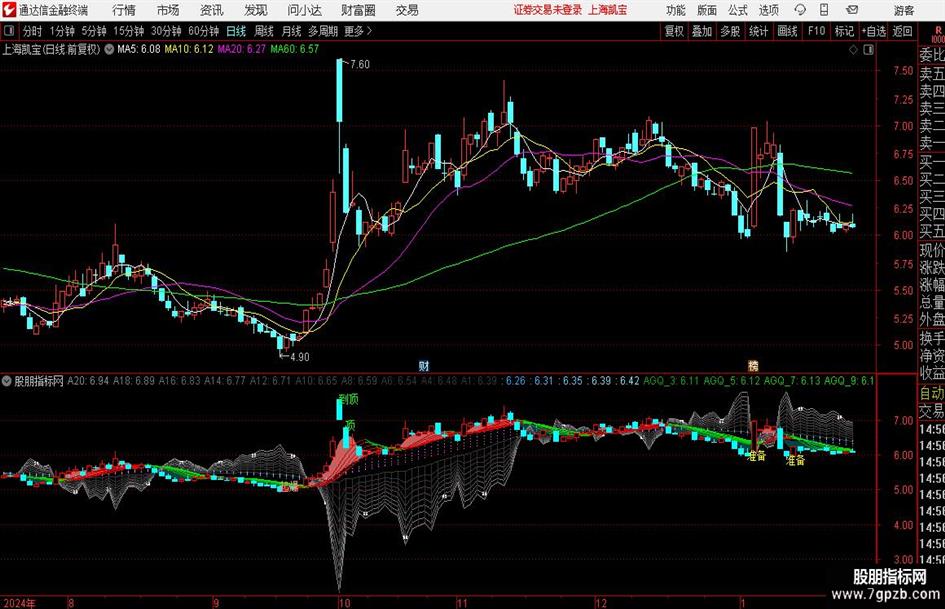Open the mobile phone icon in title bar
The image size is (945, 609).
(824, 10)
